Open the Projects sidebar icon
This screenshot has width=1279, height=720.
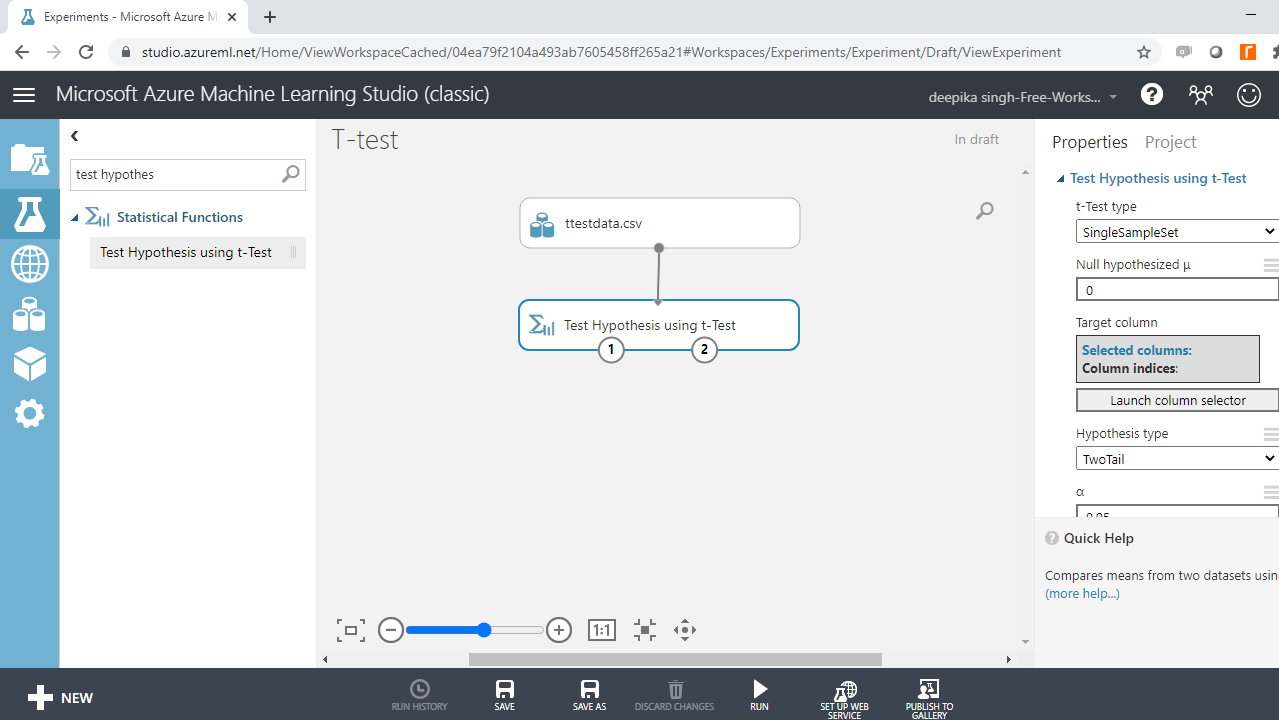[x=29, y=159]
